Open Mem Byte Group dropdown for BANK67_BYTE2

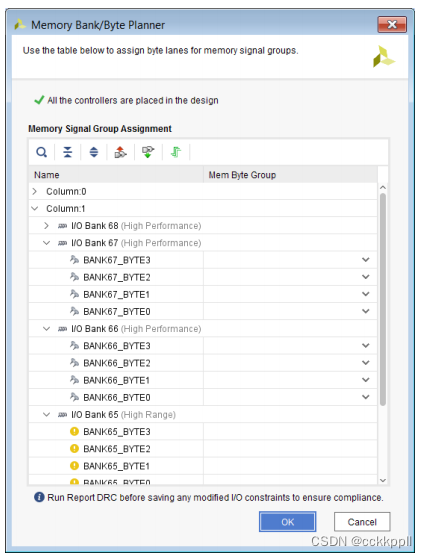(365, 277)
